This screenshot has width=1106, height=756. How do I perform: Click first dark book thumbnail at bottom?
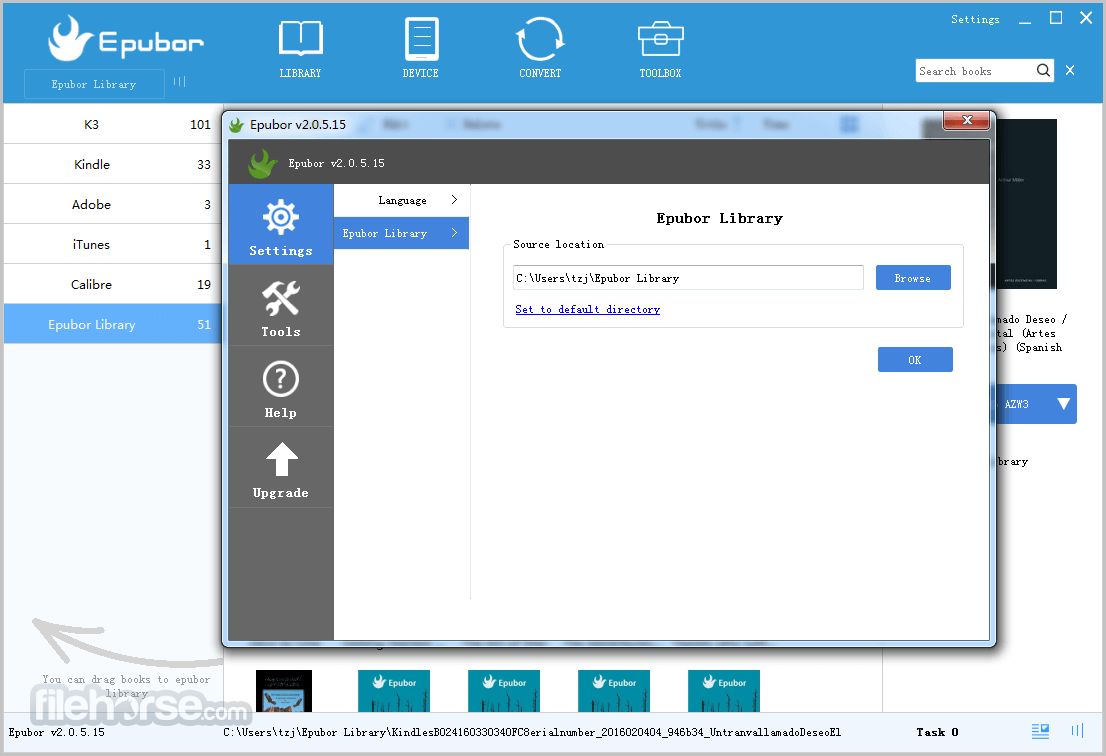click(284, 691)
